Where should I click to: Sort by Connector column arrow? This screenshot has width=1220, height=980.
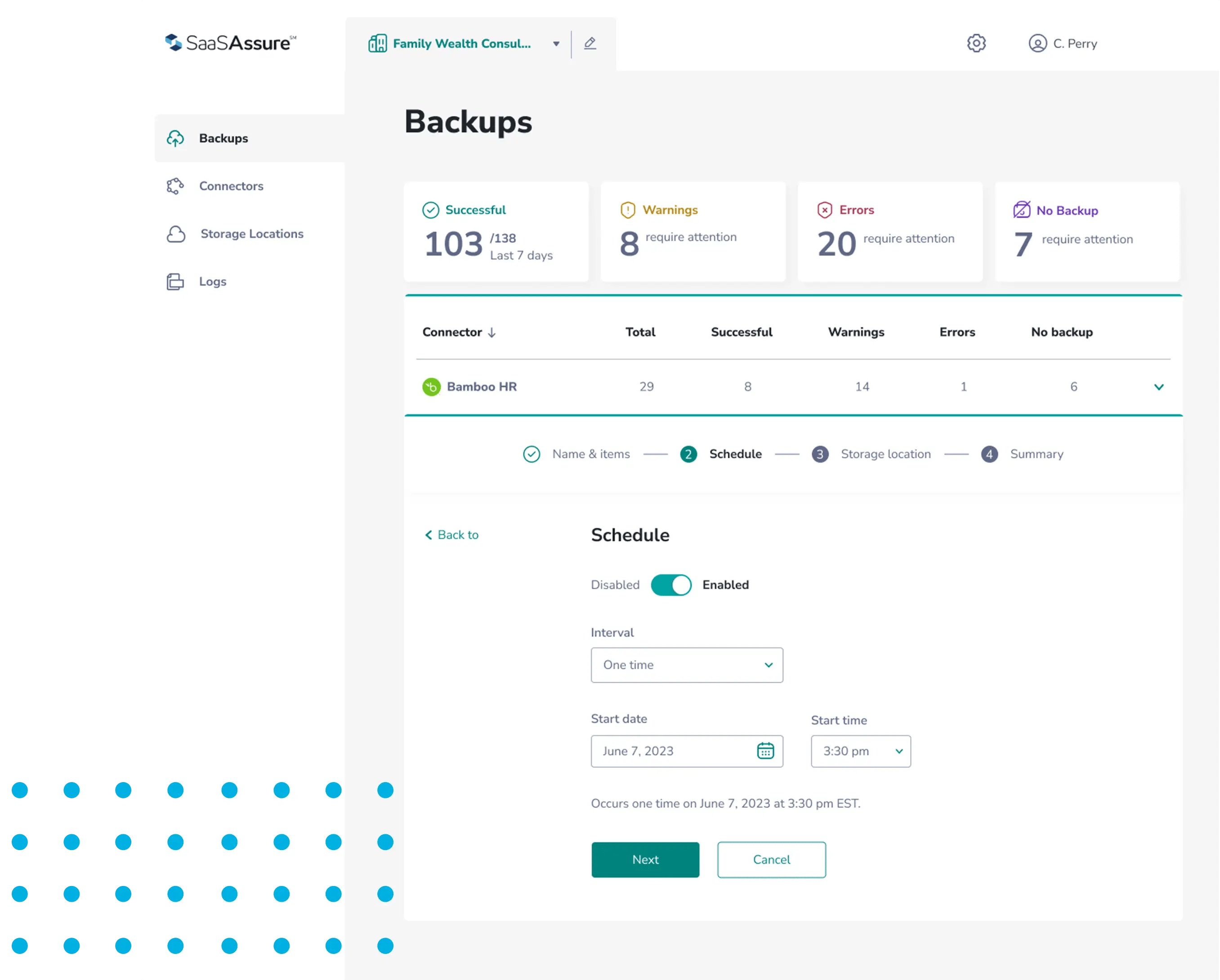click(x=492, y=333)
